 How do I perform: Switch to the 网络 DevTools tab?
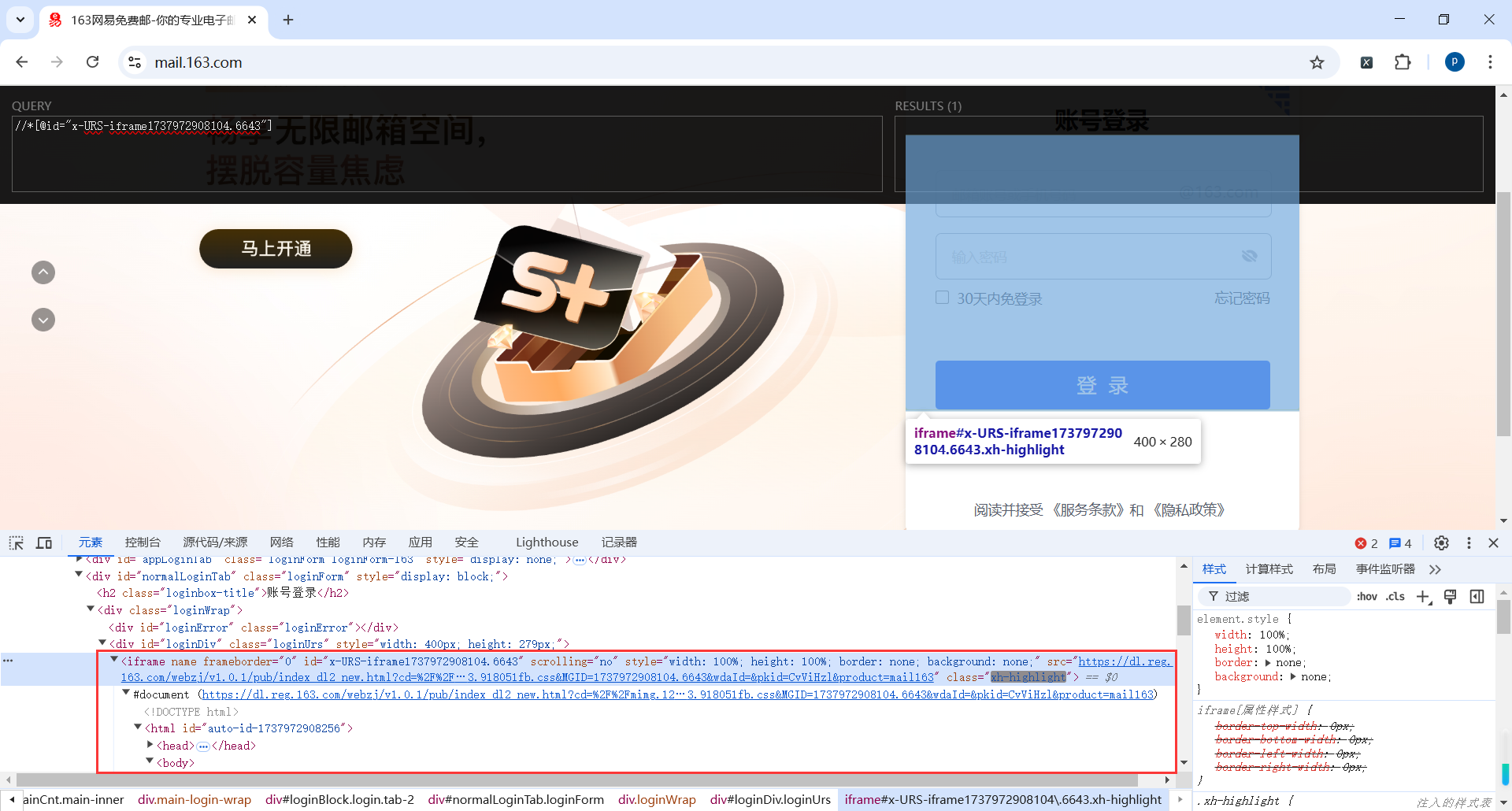coord(281,543)
